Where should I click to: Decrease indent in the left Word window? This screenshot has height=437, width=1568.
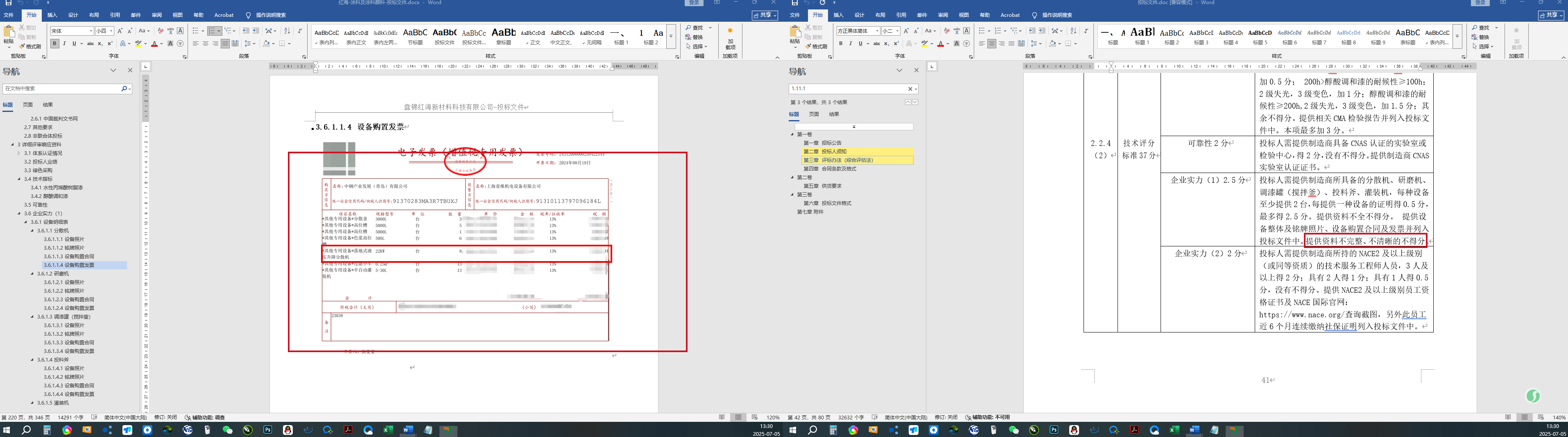click(x=245, y=30)
